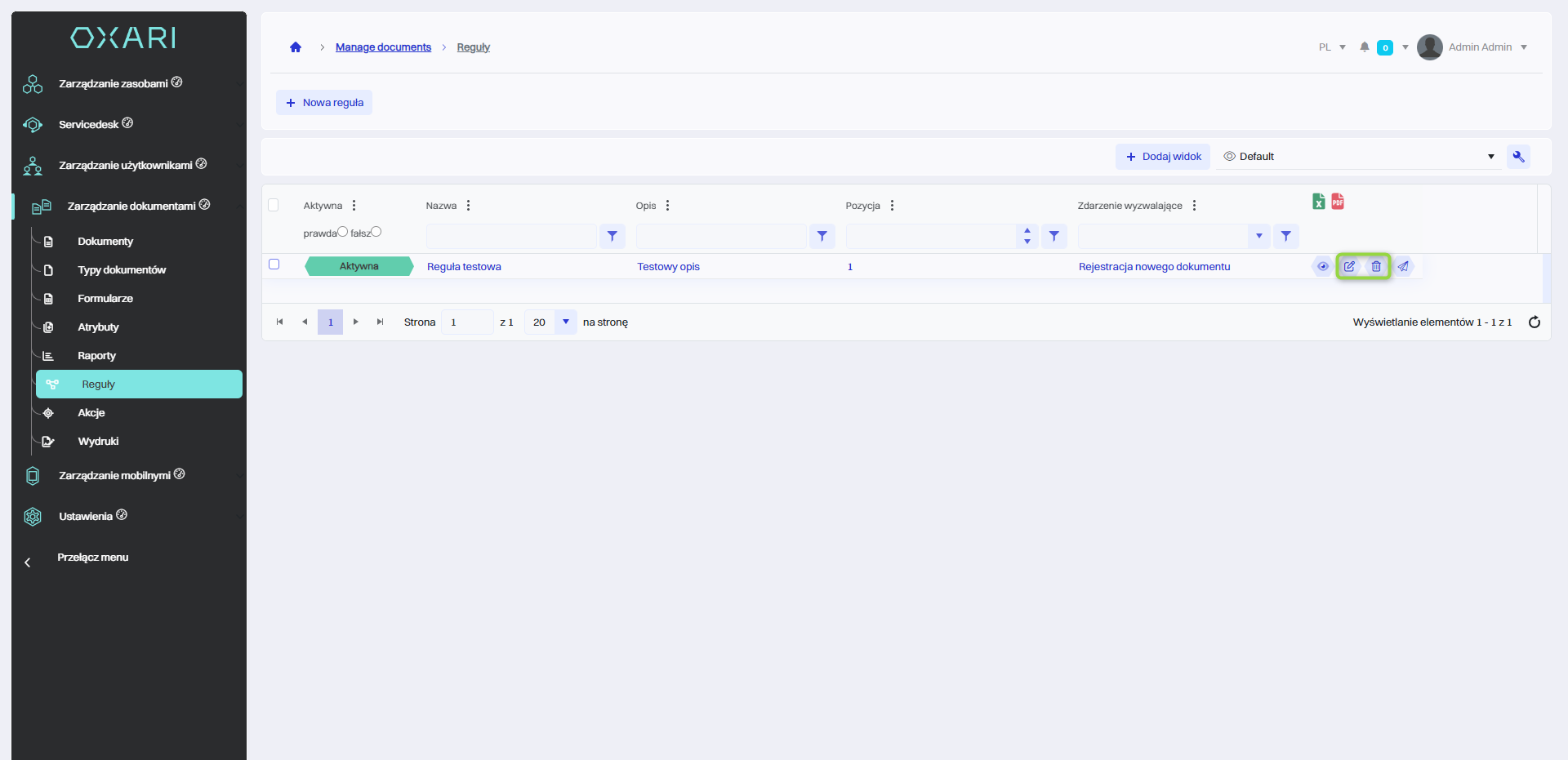
Task: Open Akcje in the sidebar menu
Action: point(91,413)
